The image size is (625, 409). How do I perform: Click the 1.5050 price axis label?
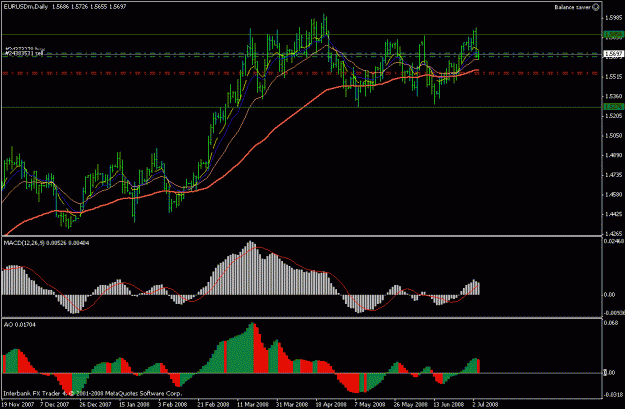point(613,136)
